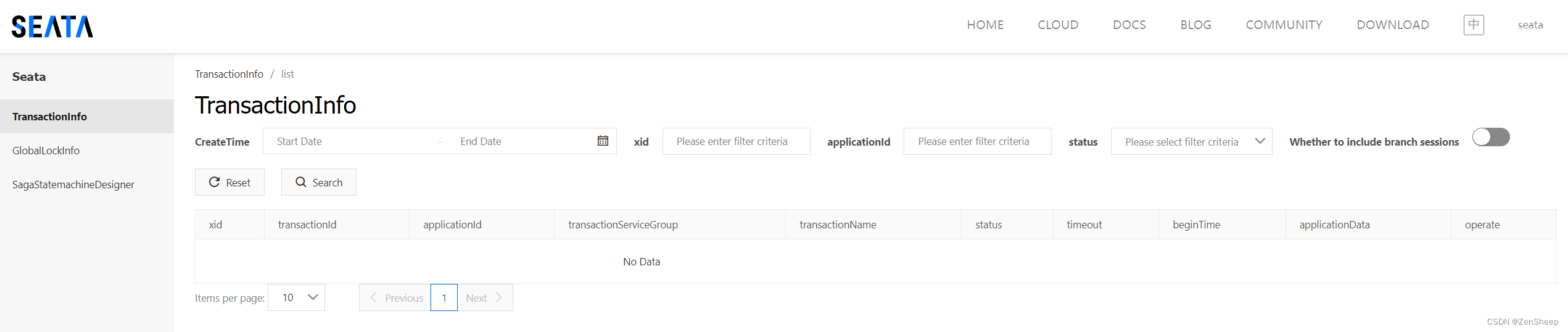Click the status dropdown chevron arrow
This screenshot has width=1568, height=332.
coord(1260,141)
